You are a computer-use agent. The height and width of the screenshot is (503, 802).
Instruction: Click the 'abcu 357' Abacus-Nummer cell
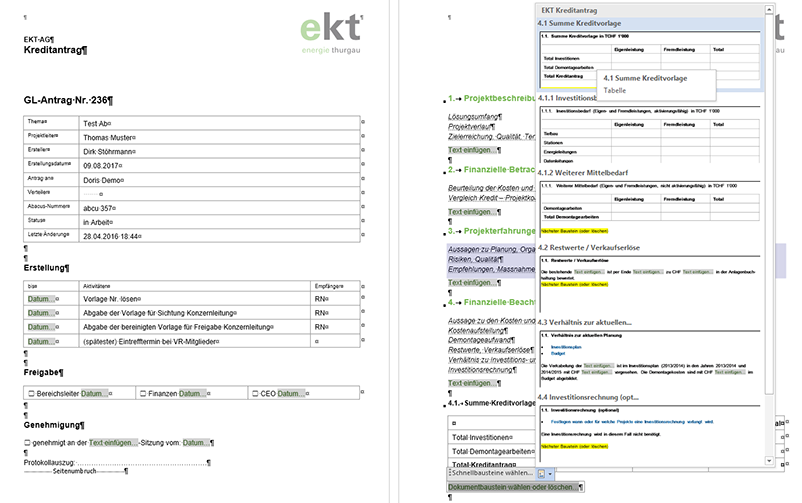[x=220, y=208]
